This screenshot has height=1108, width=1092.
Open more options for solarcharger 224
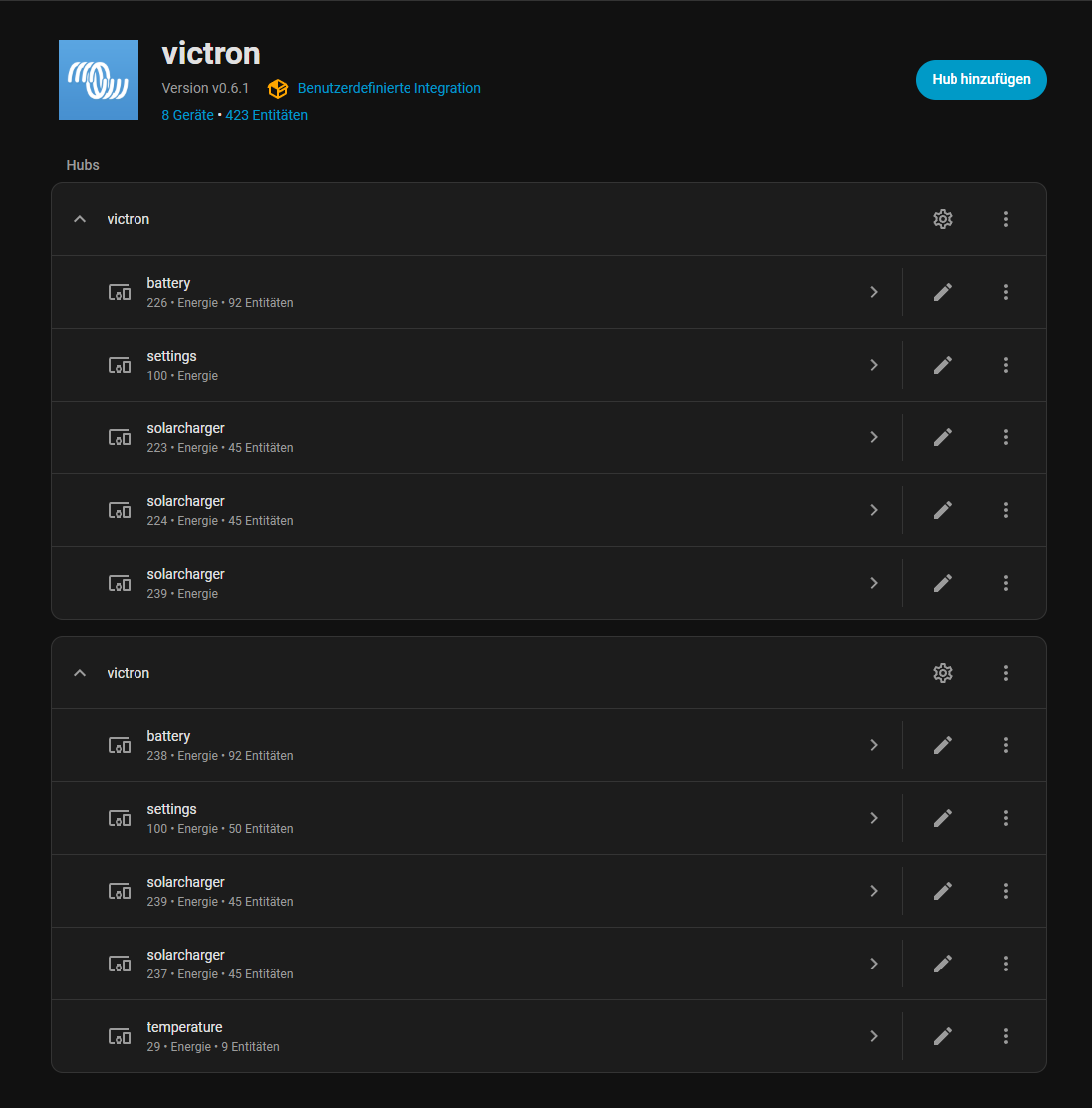click(1005, 510)
